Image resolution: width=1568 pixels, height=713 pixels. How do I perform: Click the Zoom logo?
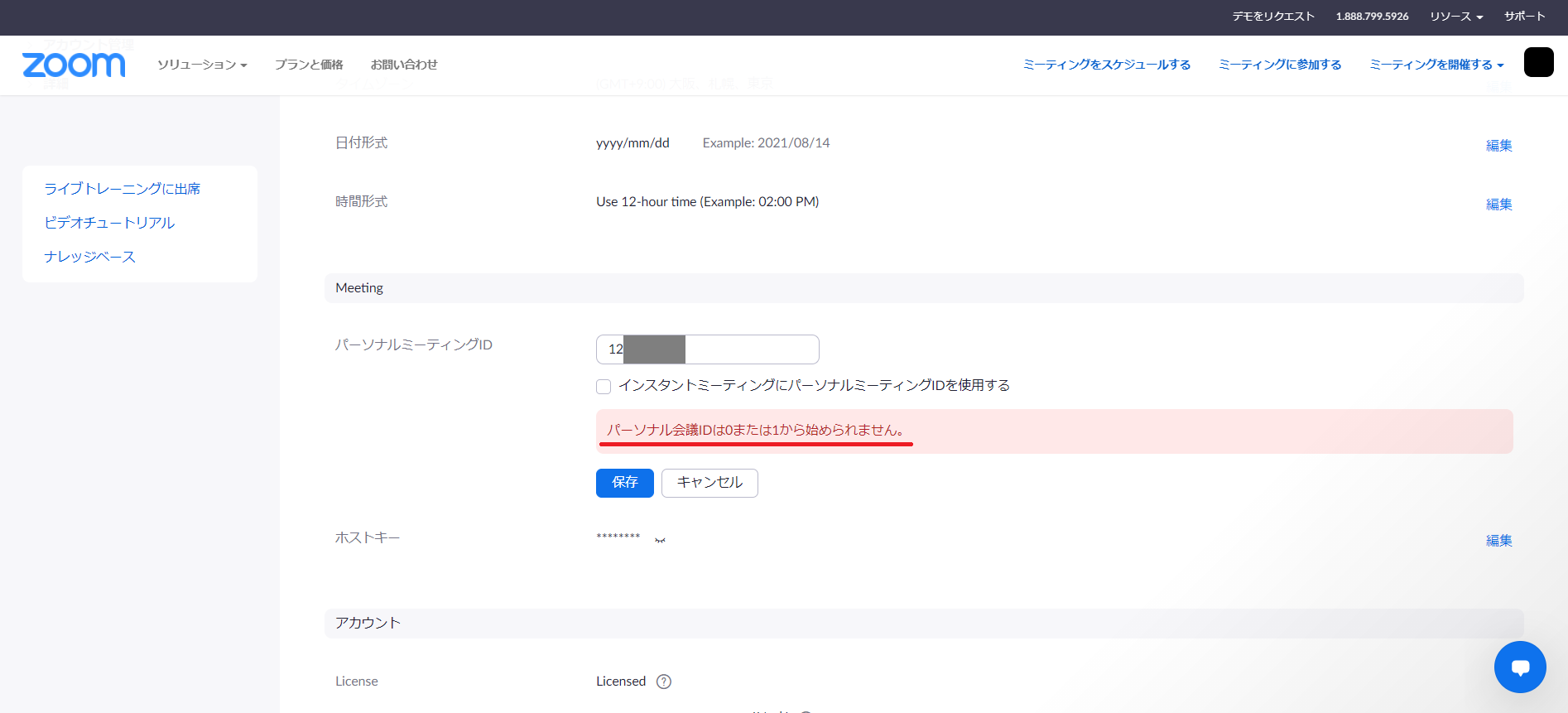click(74, 65)
